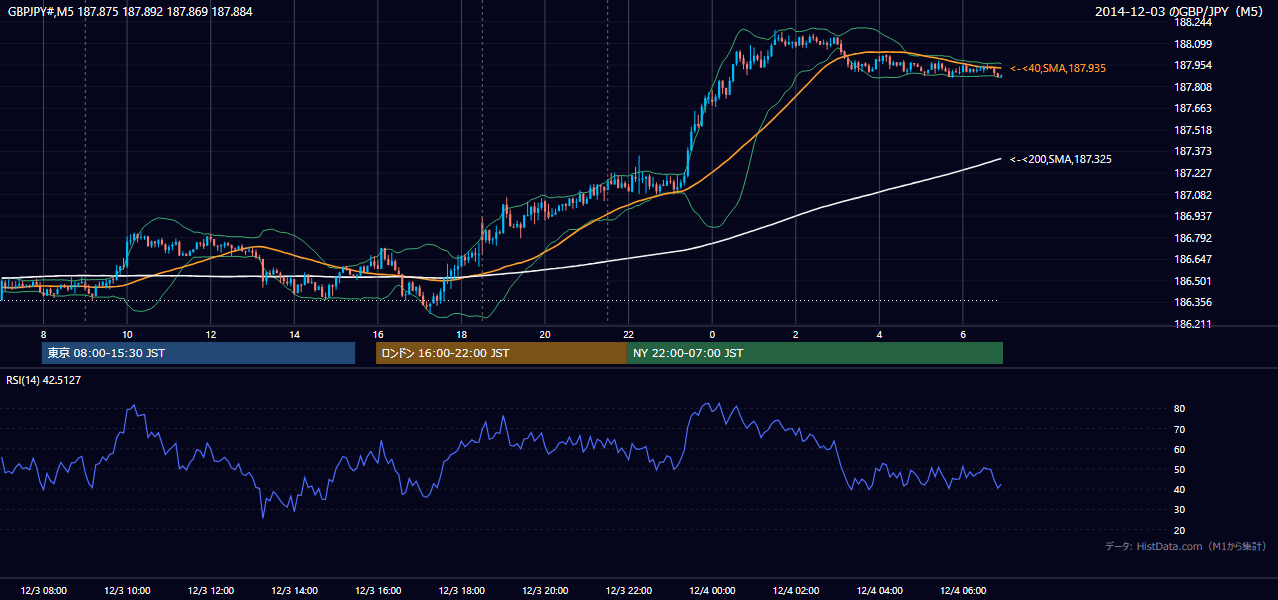
Task: Click price level 188.099 on price axis
Action: 1194,44
